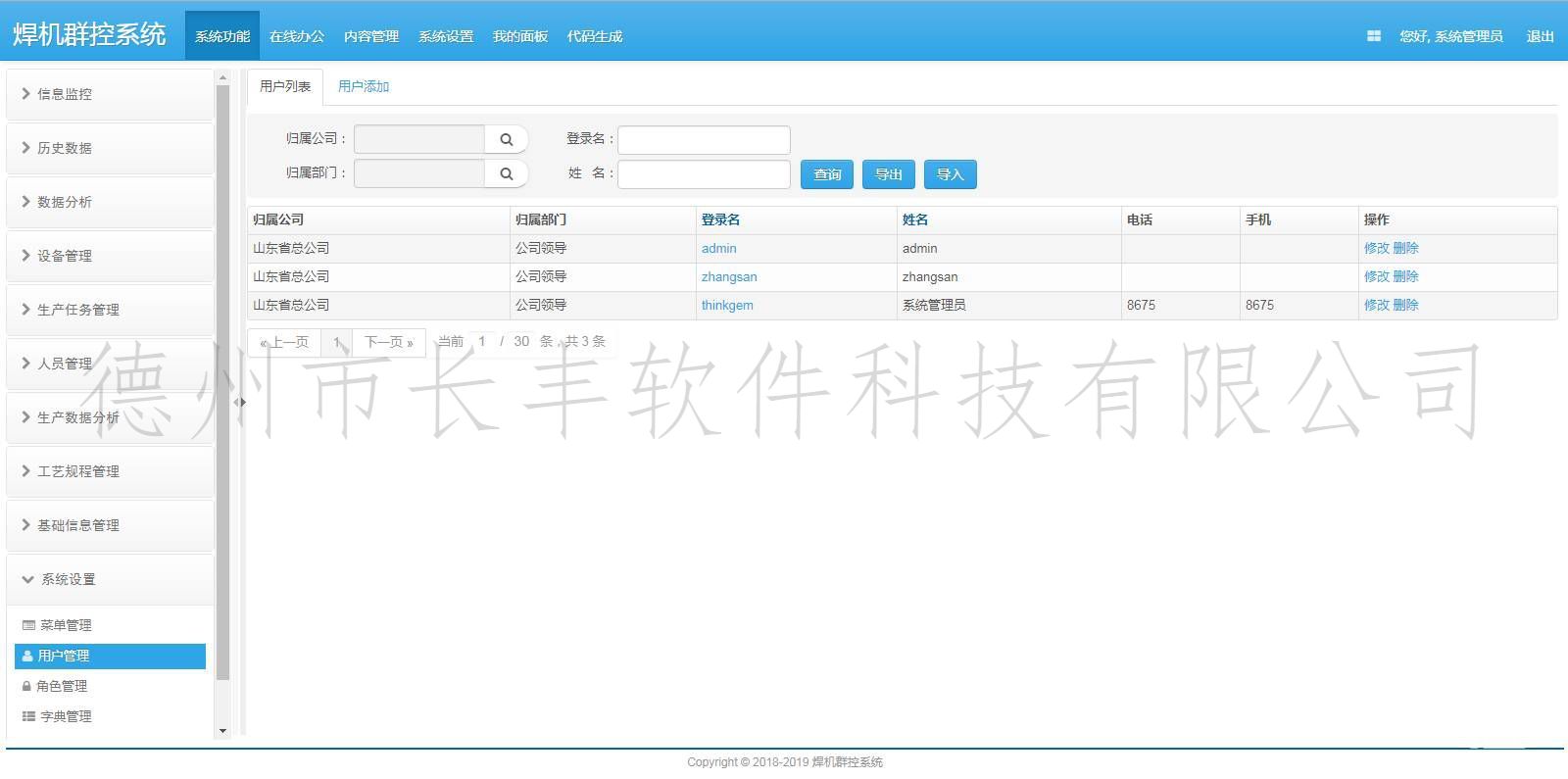Viewport: 1568px width, 779px height.
Task: Click the 导出 button
Action: [888, 174]
